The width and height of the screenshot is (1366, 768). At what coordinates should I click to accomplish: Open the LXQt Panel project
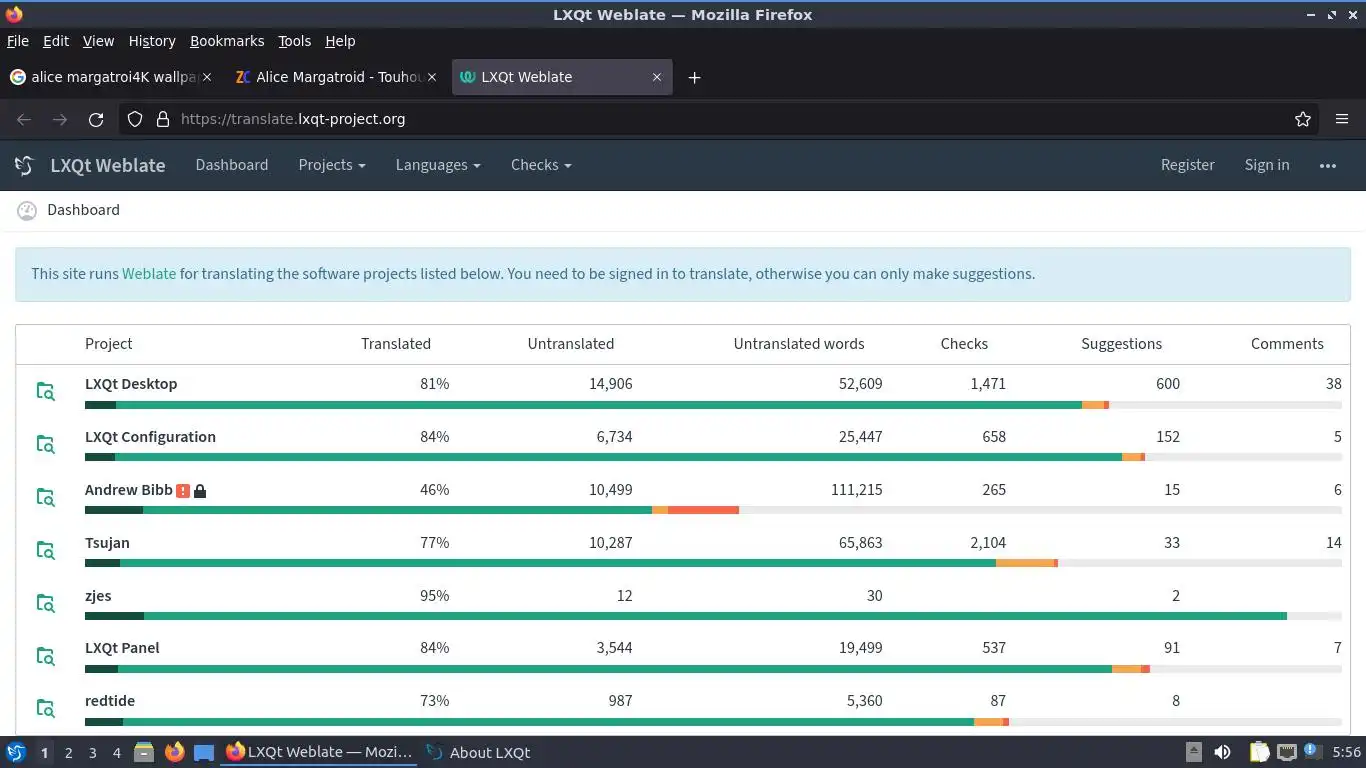(x=122, y=648)
